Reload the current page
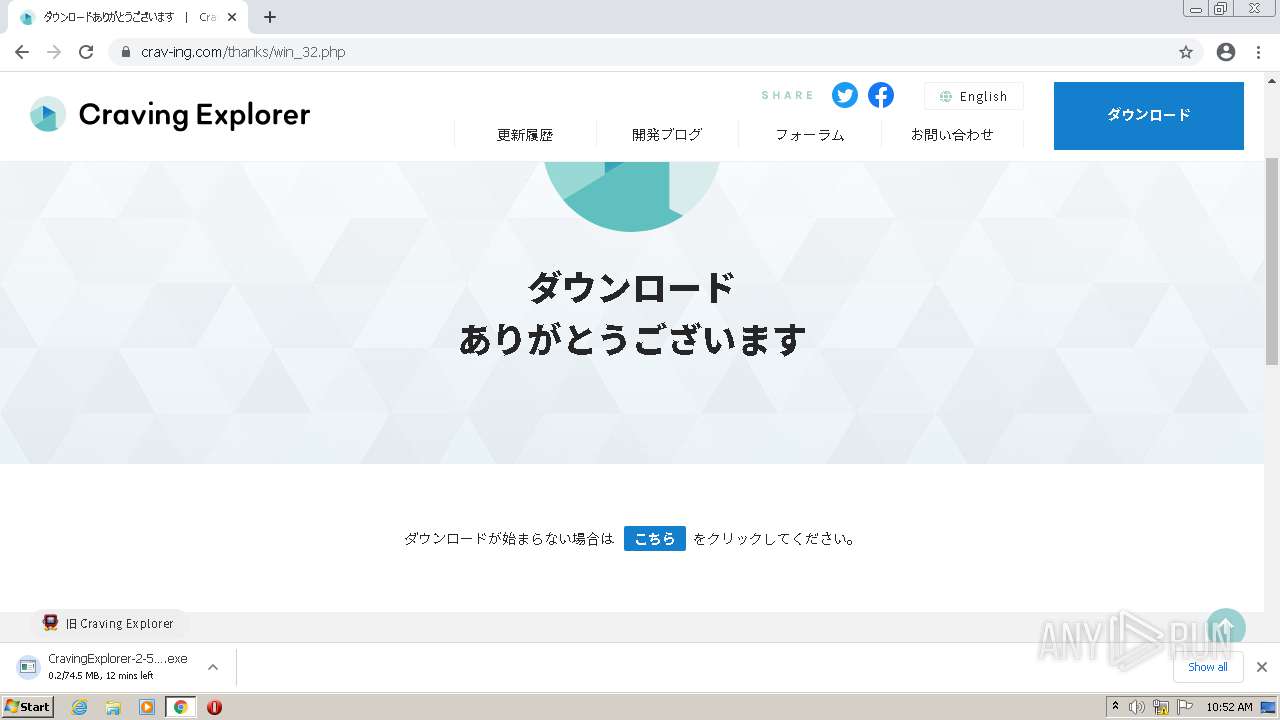Screen dimensions: 1280x720 click(86, 52)
